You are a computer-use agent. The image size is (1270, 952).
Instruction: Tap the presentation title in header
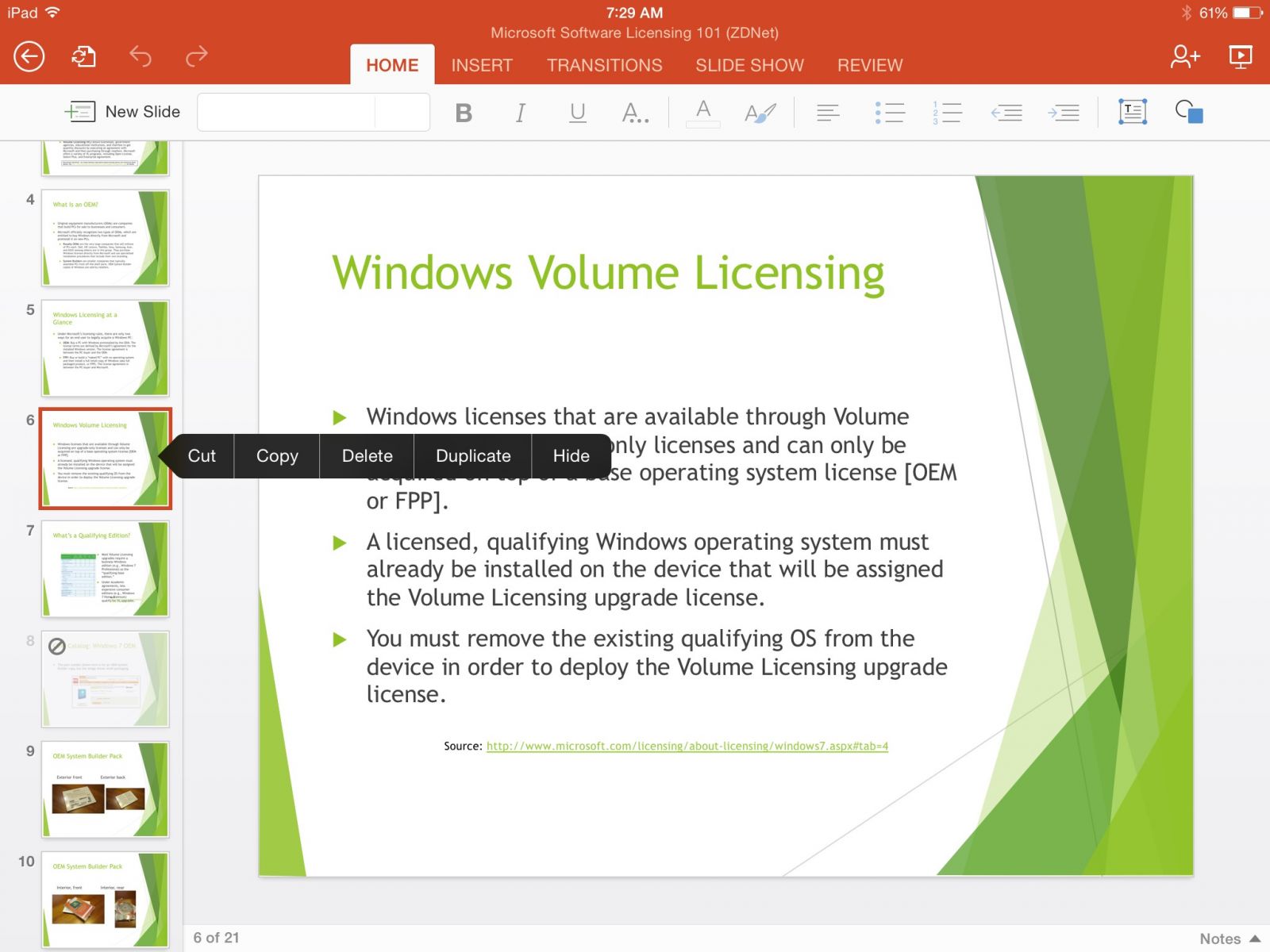tap(634, 33)
